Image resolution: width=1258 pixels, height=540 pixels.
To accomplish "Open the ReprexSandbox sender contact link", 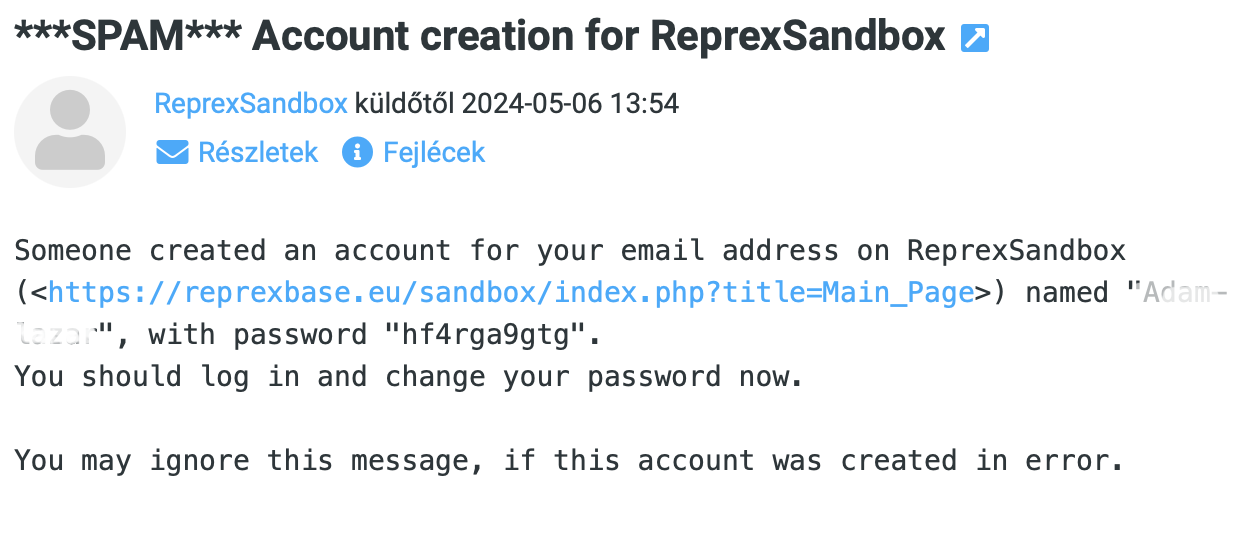I will click(x=250, y=103).
